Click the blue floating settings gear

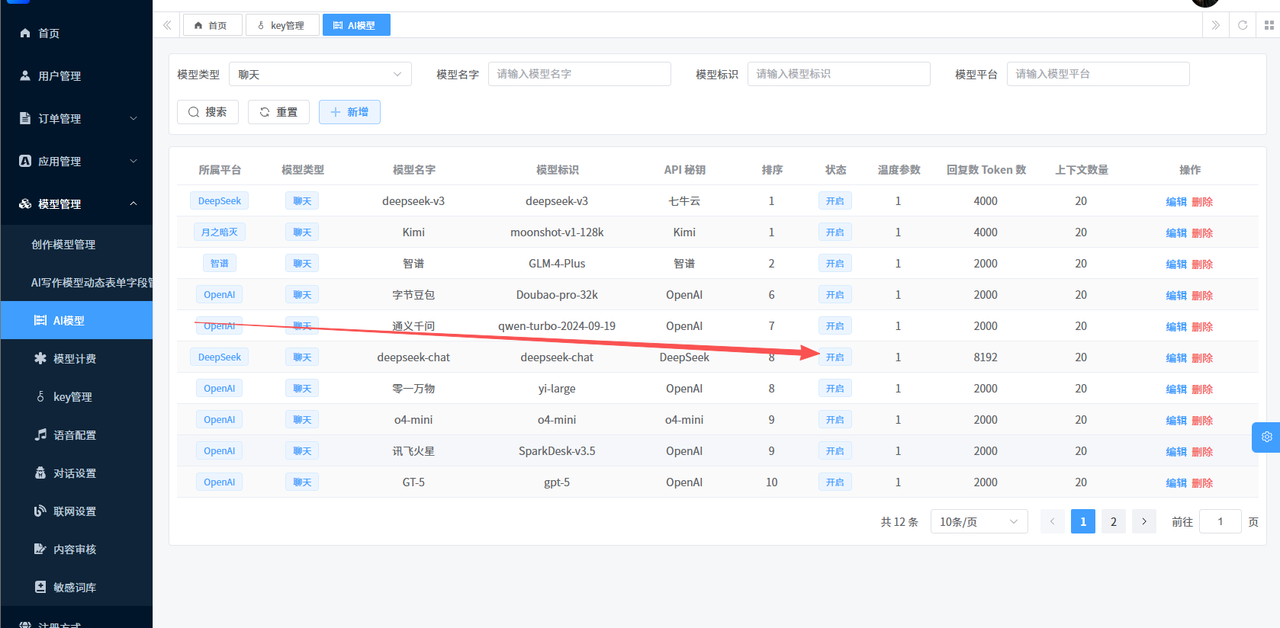(x=1266, y=437)
